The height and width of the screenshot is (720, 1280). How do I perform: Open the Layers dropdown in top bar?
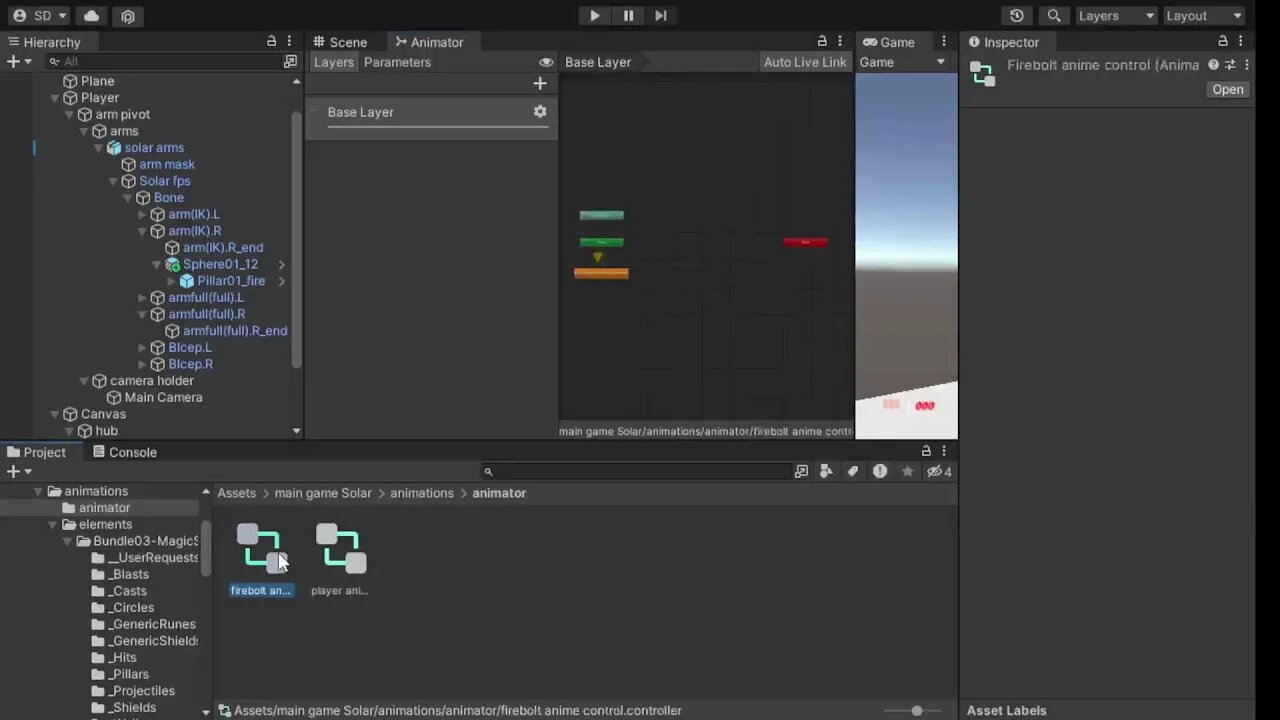1115,16
